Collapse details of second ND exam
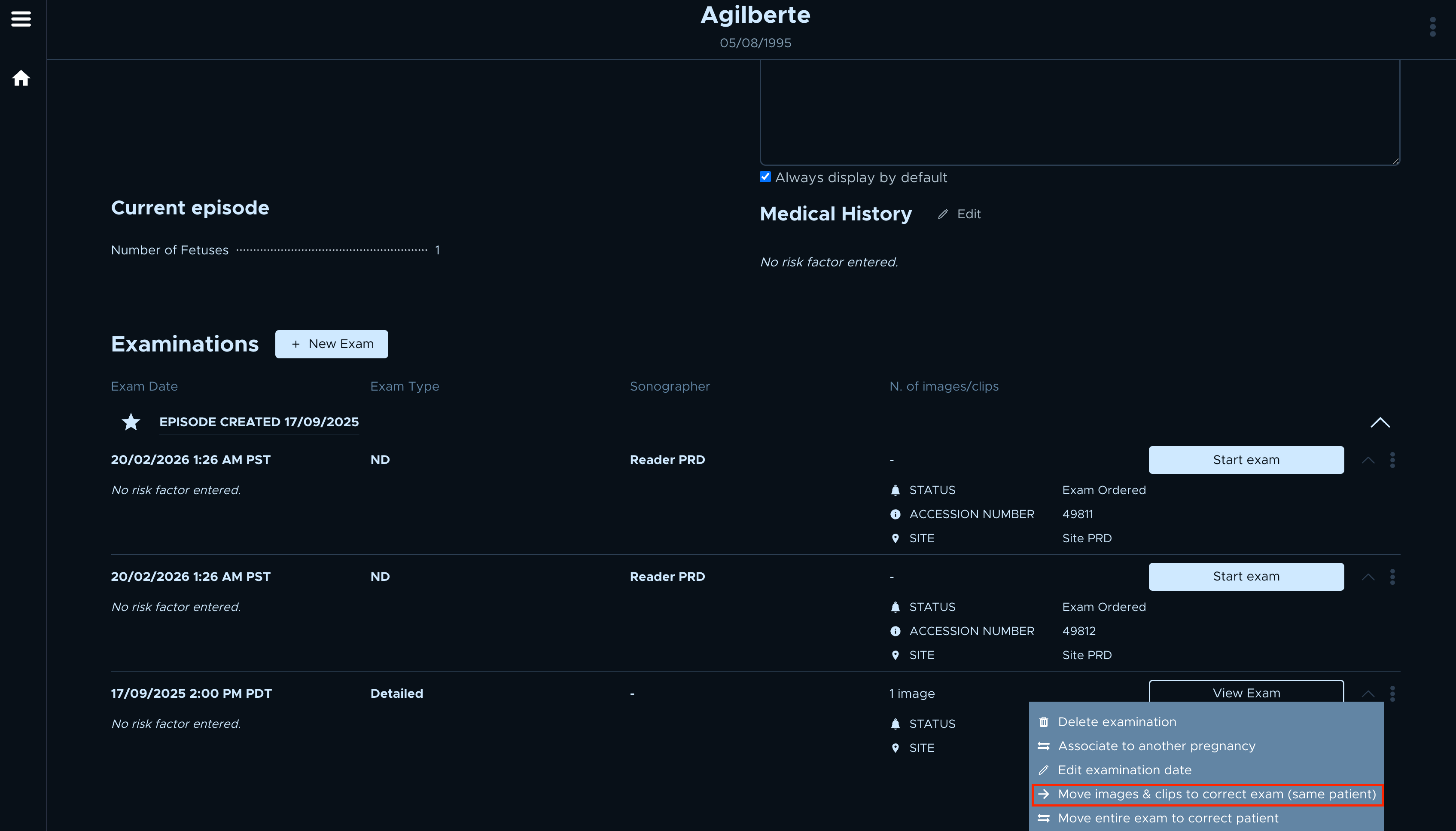1456x831 pixels. 1368,577
